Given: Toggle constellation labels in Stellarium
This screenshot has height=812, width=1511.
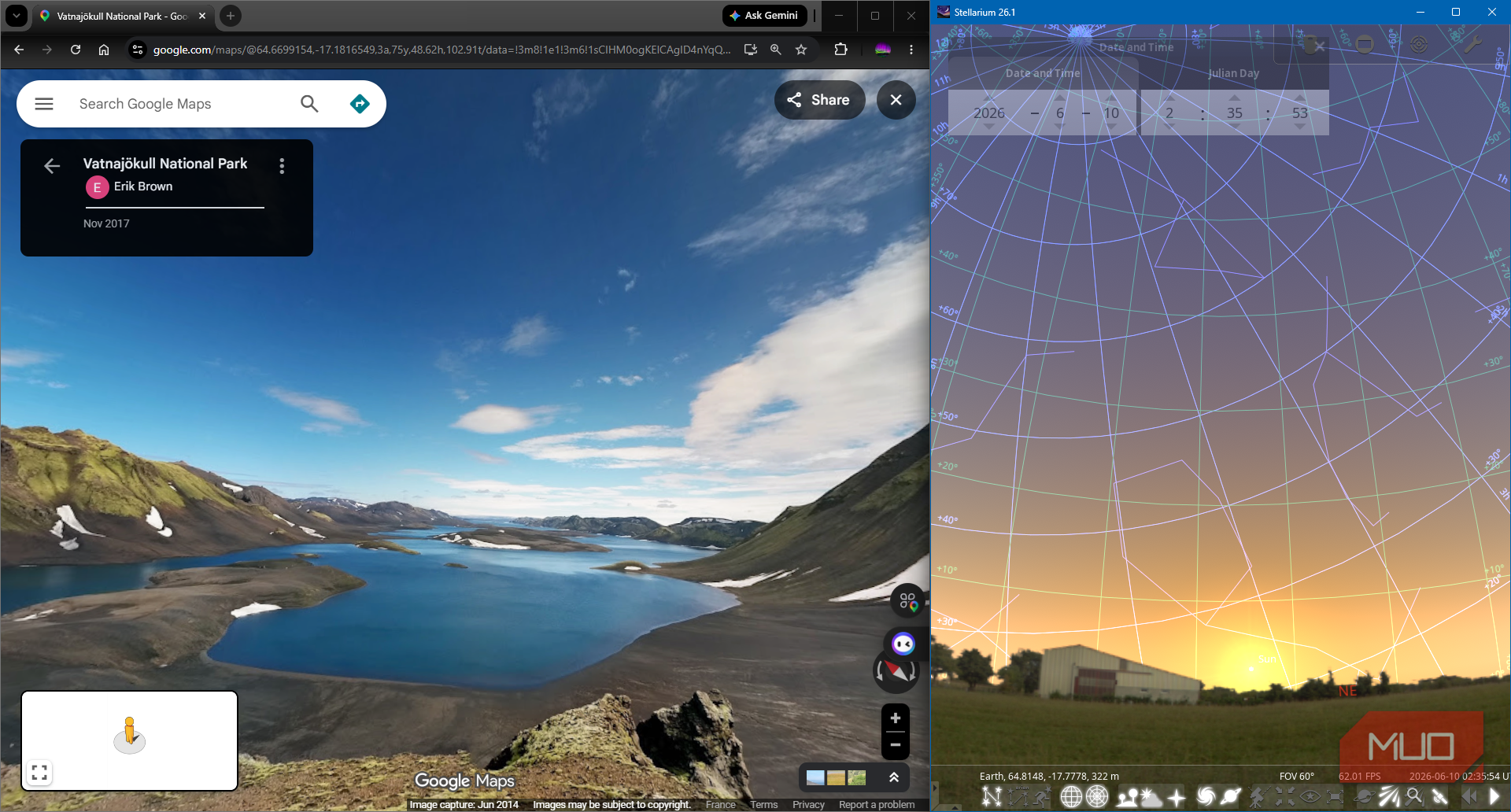Looking at the screenshot, I should pyautogui.click(x=1017, y=797).
